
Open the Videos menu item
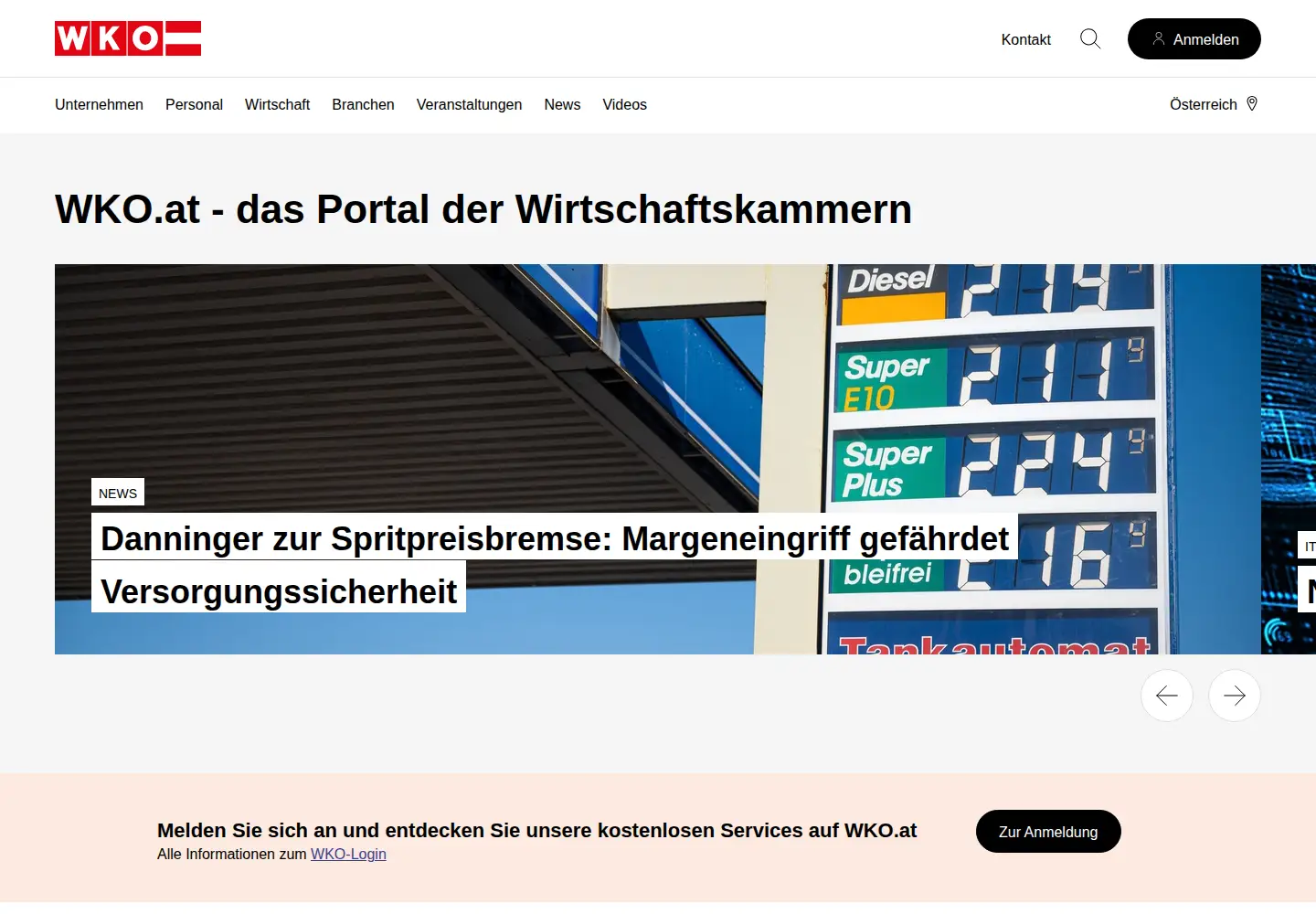pyautogui.click(x=624, y=104)
